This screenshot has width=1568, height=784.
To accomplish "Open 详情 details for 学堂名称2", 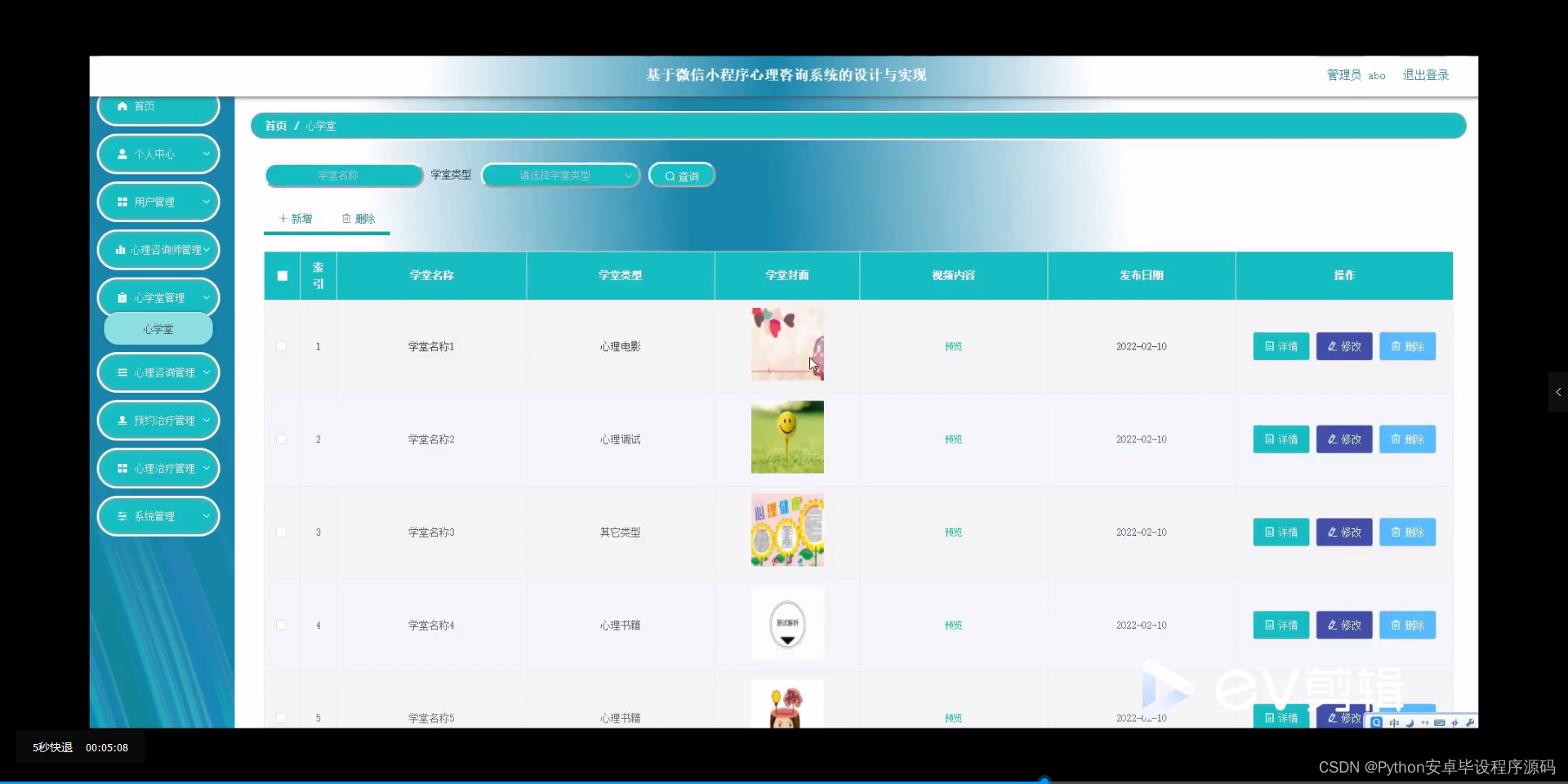I will point(1280,439).
